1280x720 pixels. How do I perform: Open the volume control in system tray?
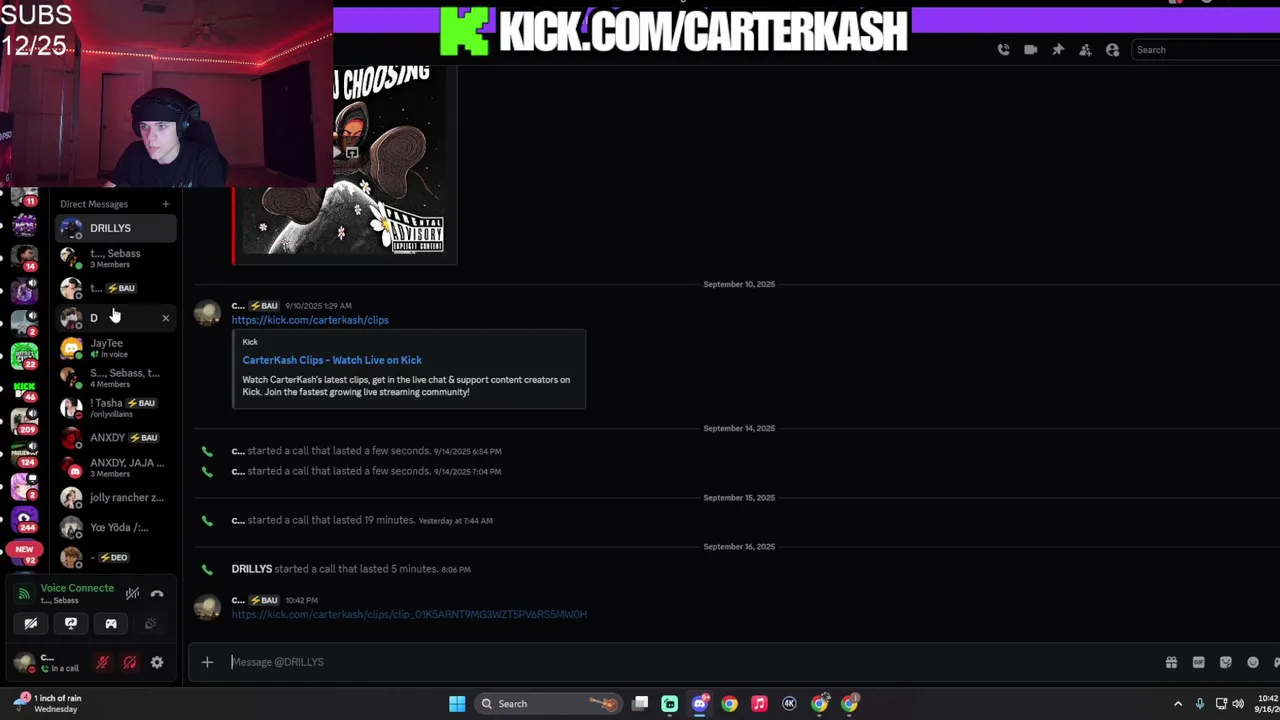coord(1238,704)
